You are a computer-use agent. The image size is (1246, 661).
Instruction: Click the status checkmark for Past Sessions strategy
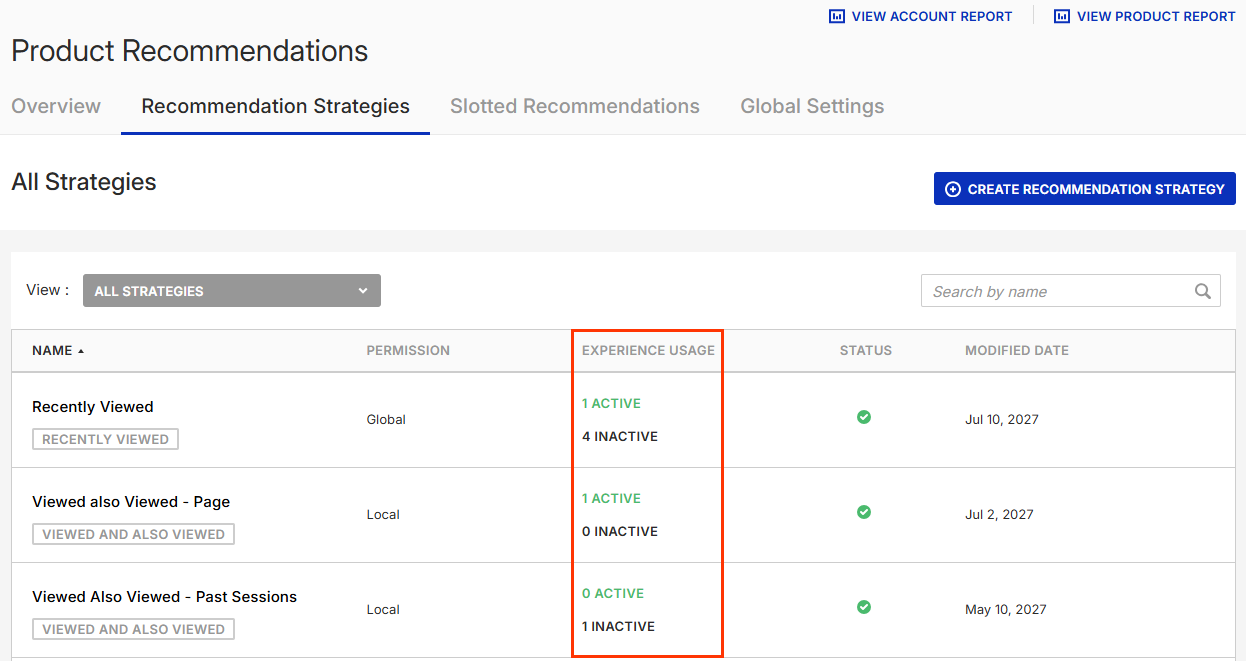click(x=864, y=607)
